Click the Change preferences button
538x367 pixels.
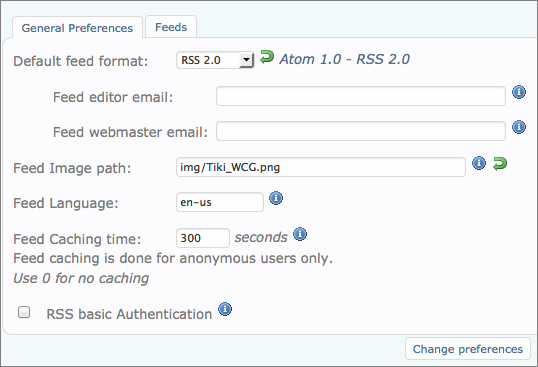pyautogui.click(x=468, y=349)
